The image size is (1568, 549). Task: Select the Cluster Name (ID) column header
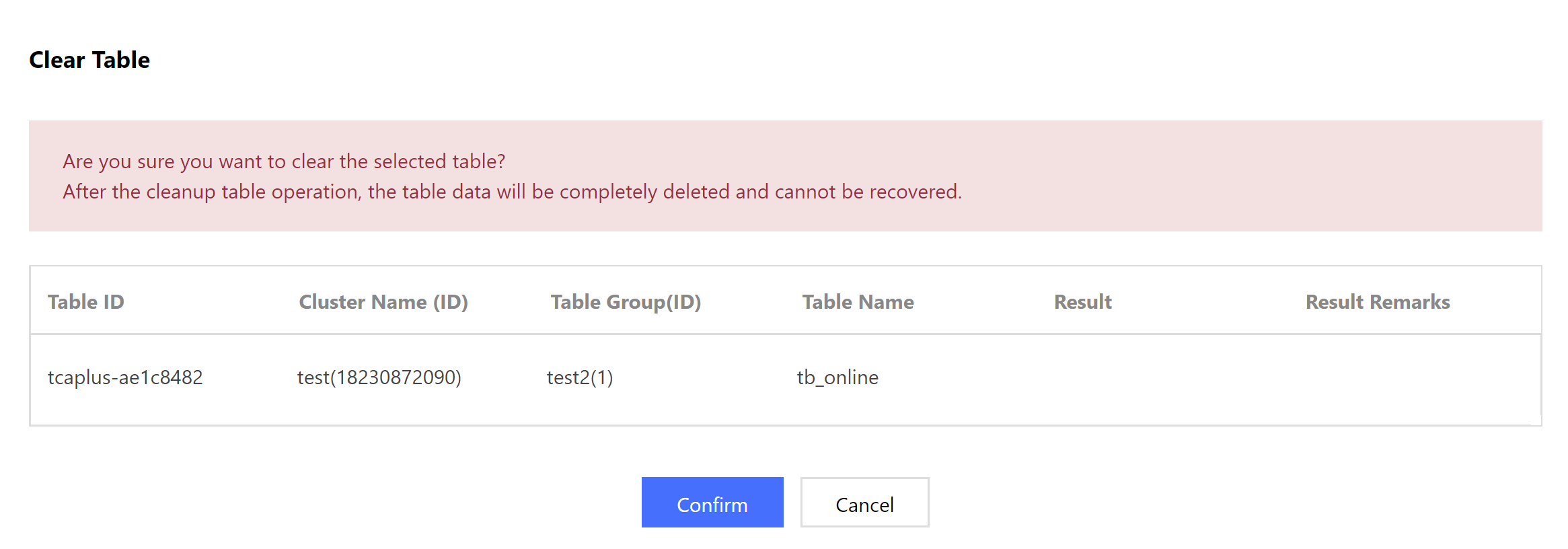click(x=383, y=302)
